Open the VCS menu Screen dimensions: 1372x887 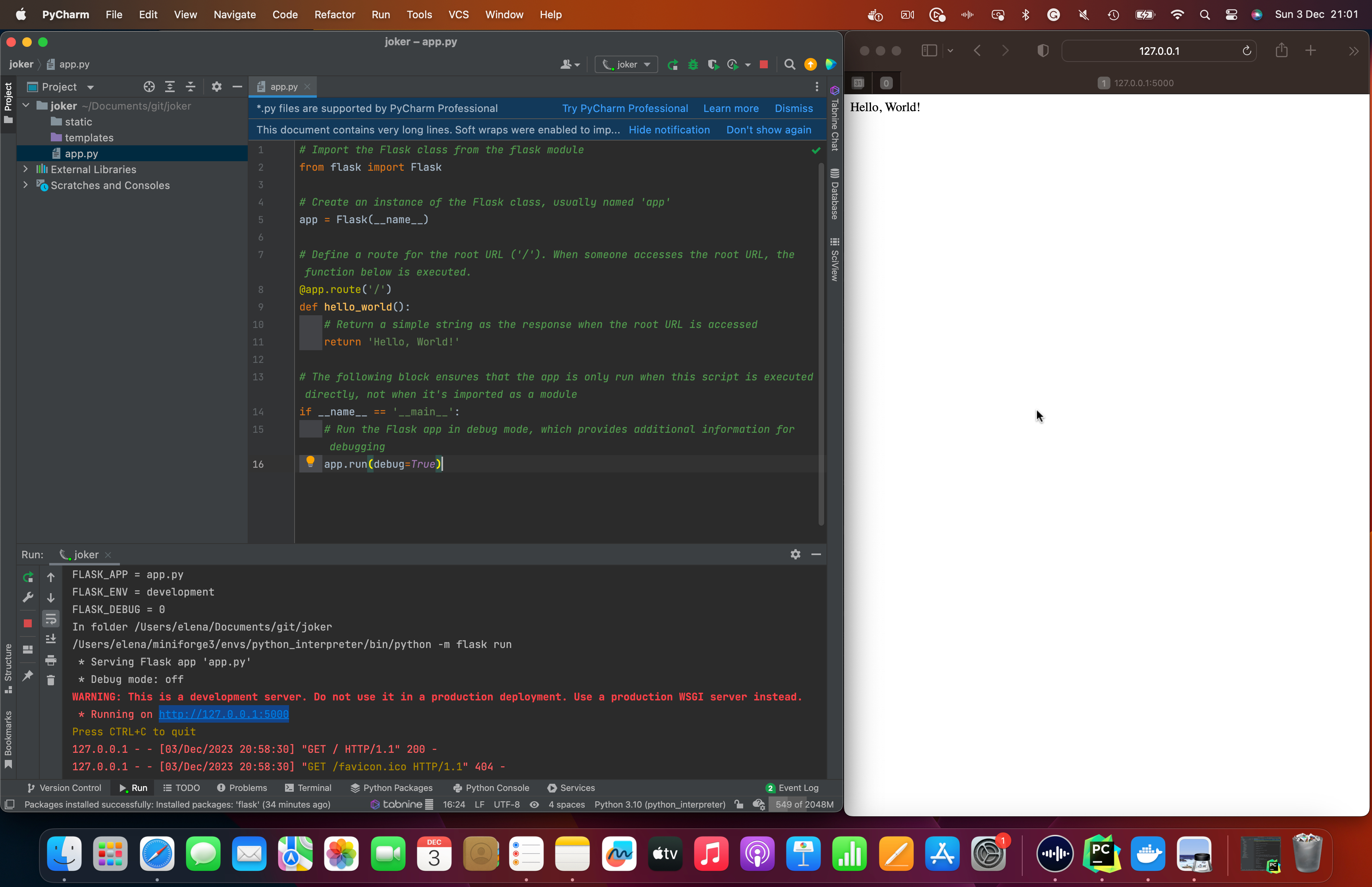(x=458, y=14)
